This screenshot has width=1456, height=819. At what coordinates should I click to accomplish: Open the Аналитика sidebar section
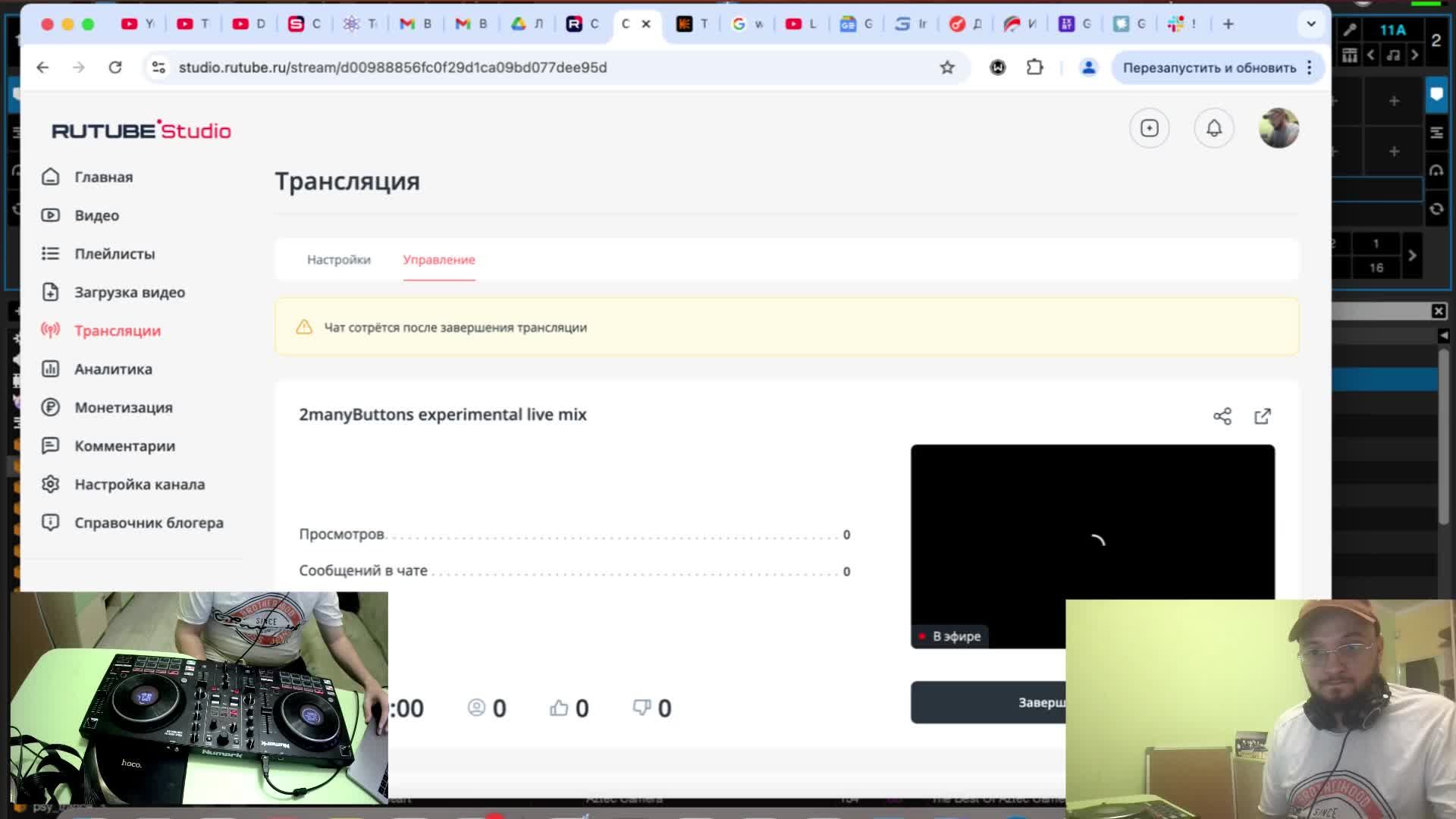[x=113, y=369]
